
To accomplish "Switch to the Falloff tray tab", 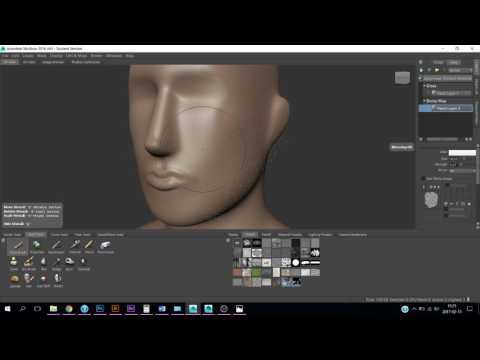I will [266, 235].
